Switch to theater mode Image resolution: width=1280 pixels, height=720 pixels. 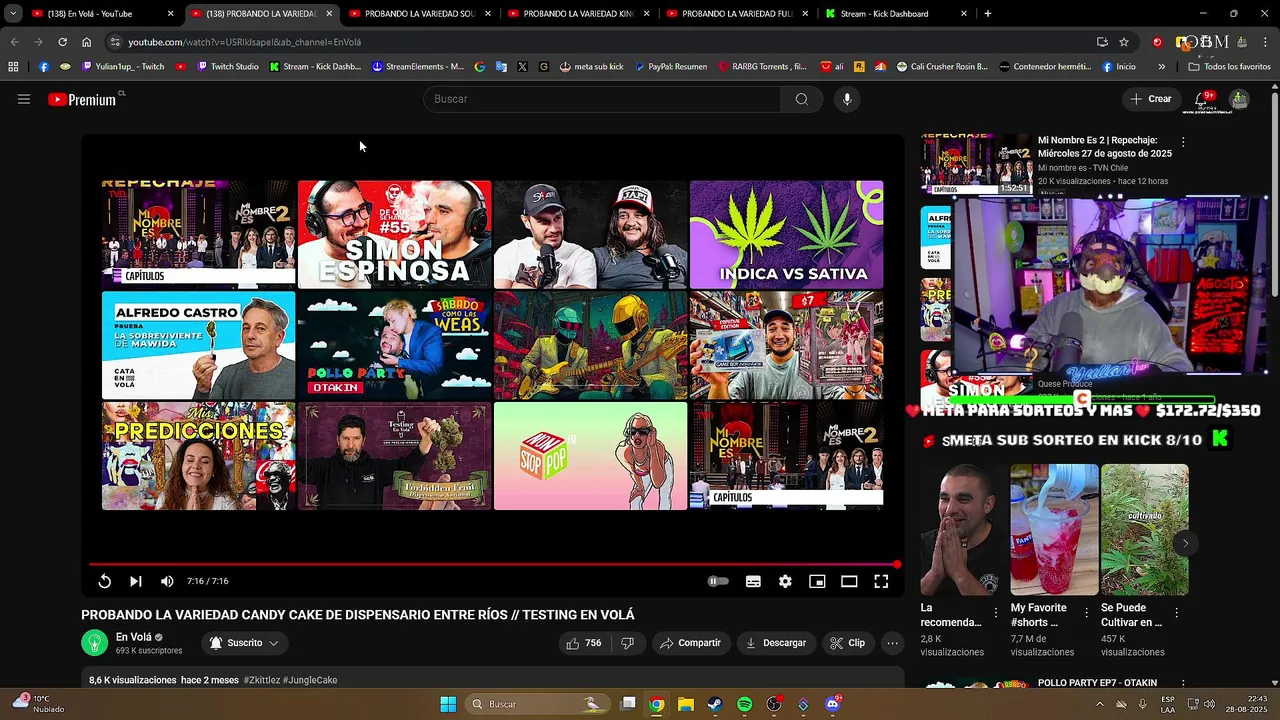[x=849, y=581]
